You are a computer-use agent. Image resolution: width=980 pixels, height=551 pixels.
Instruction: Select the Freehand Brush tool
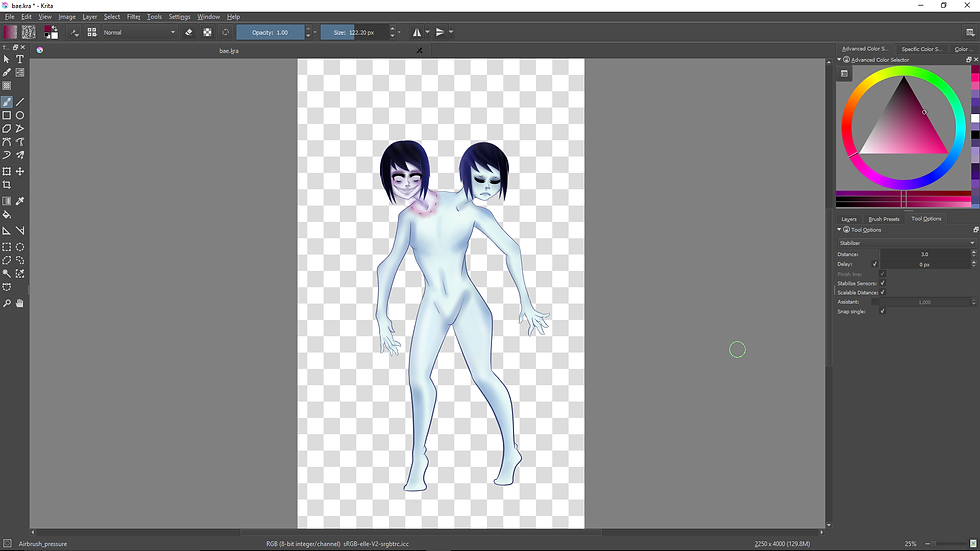pyautogui.click(x=6, y=102)
